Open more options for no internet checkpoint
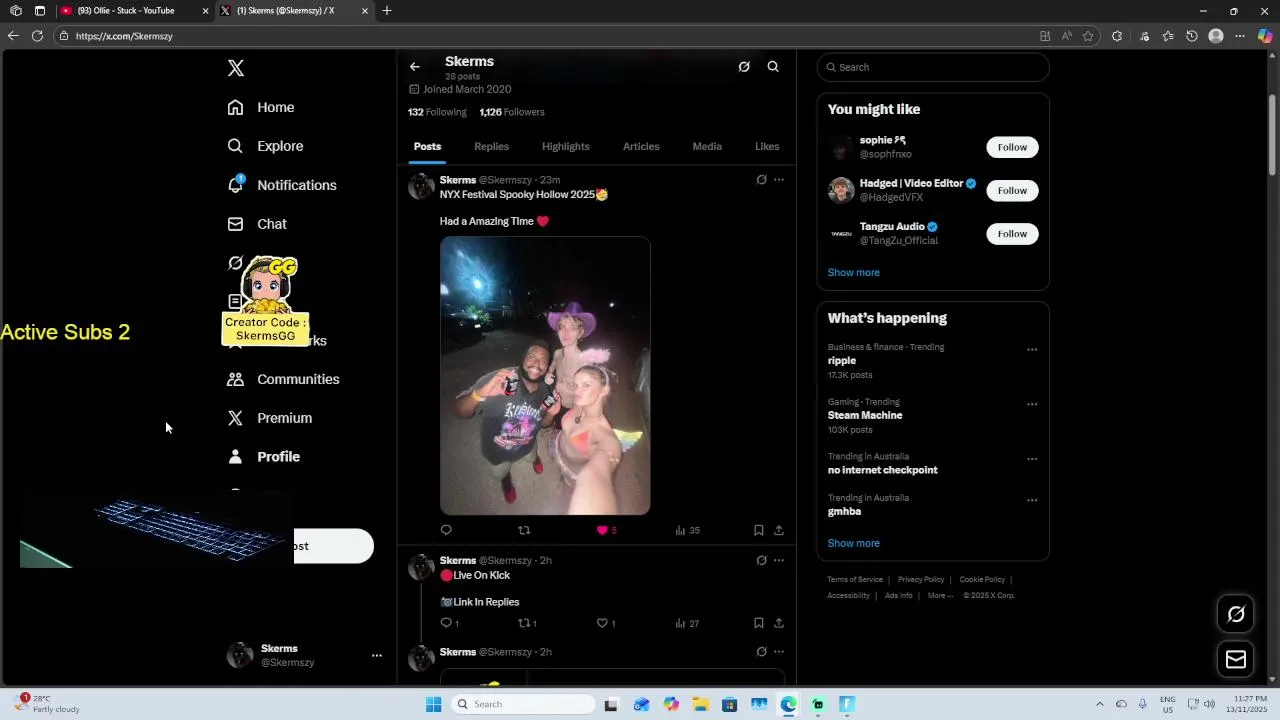Screen dimensions: 1280x720 1032,460
